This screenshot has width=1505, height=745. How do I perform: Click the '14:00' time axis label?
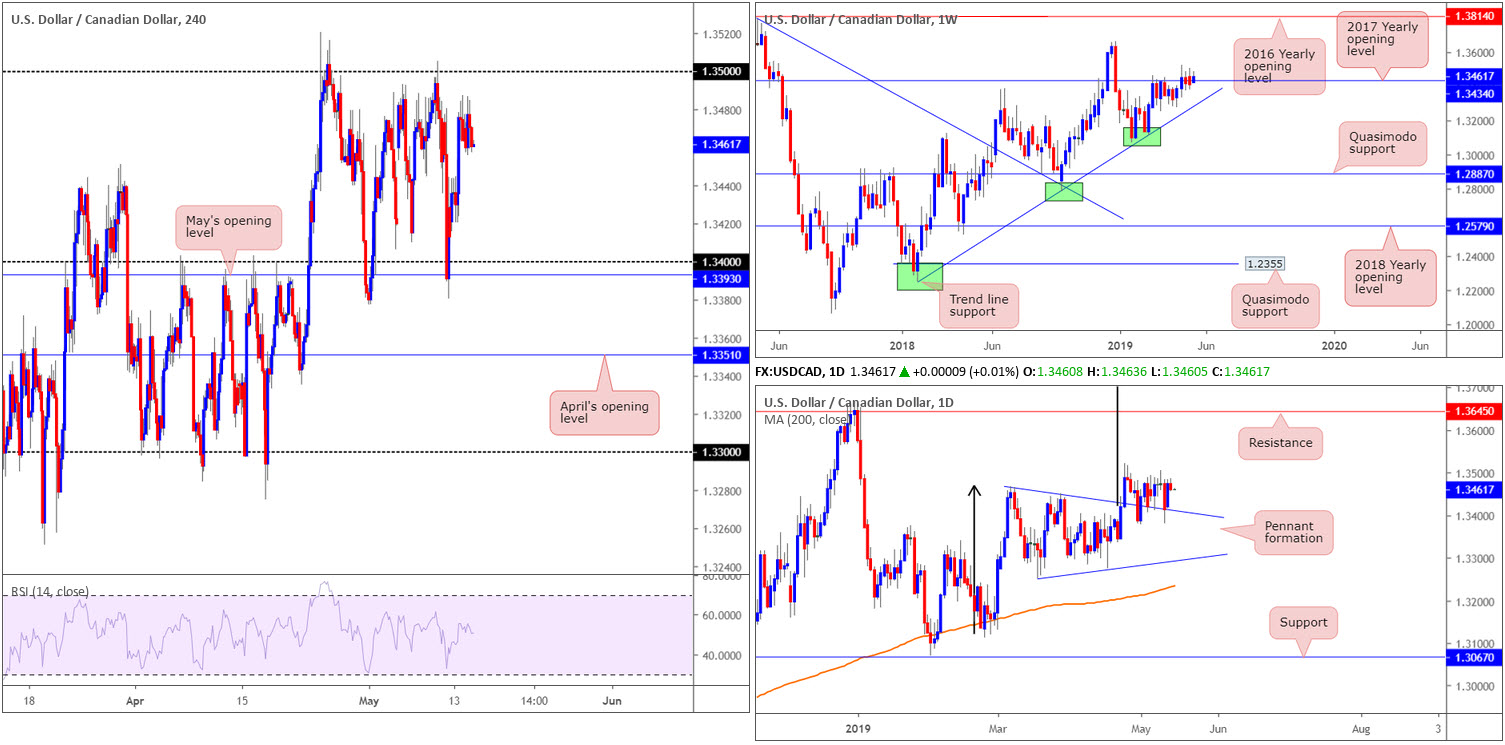(x=534, y=702)
